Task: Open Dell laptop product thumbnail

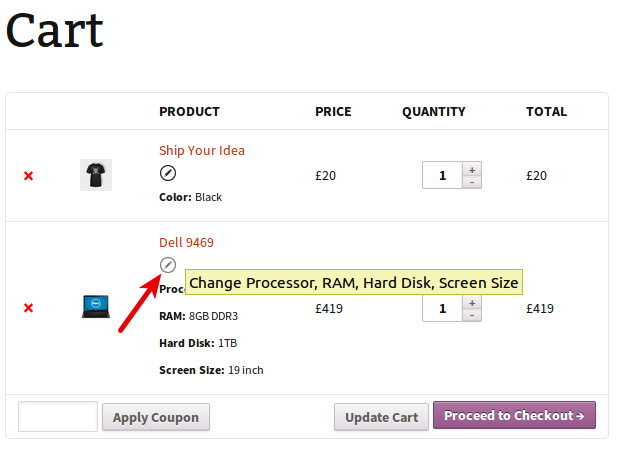Action: tap(96, 307)
